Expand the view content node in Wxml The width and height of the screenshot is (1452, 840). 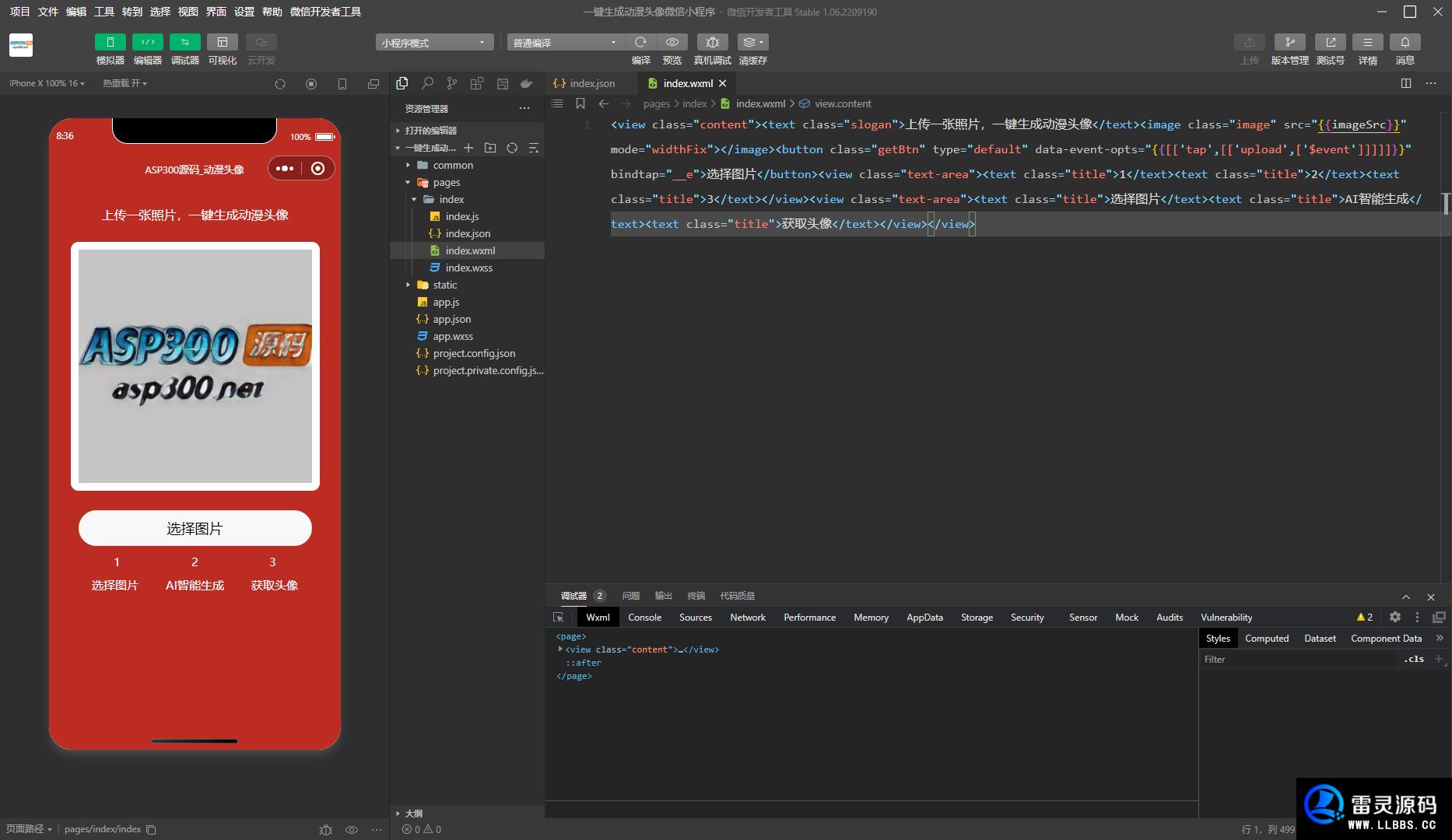[x=560, y=649]
